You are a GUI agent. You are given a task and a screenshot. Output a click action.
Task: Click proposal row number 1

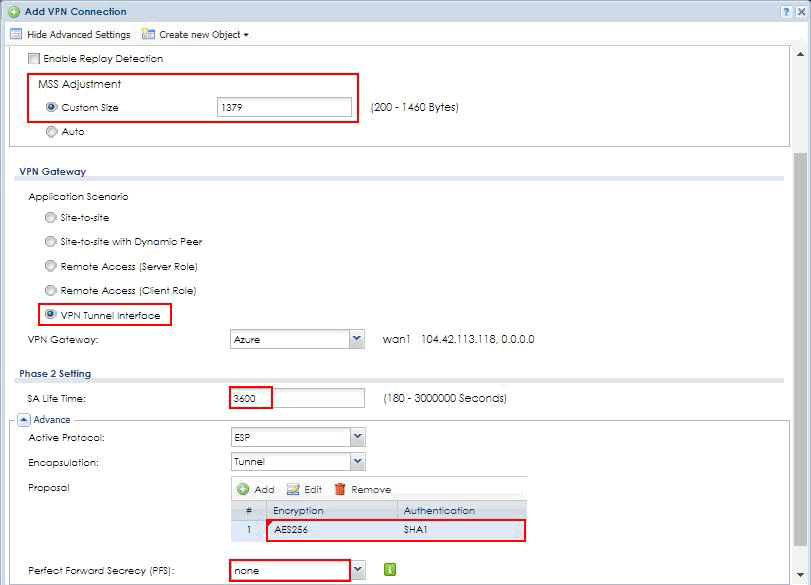click(249, 530)
